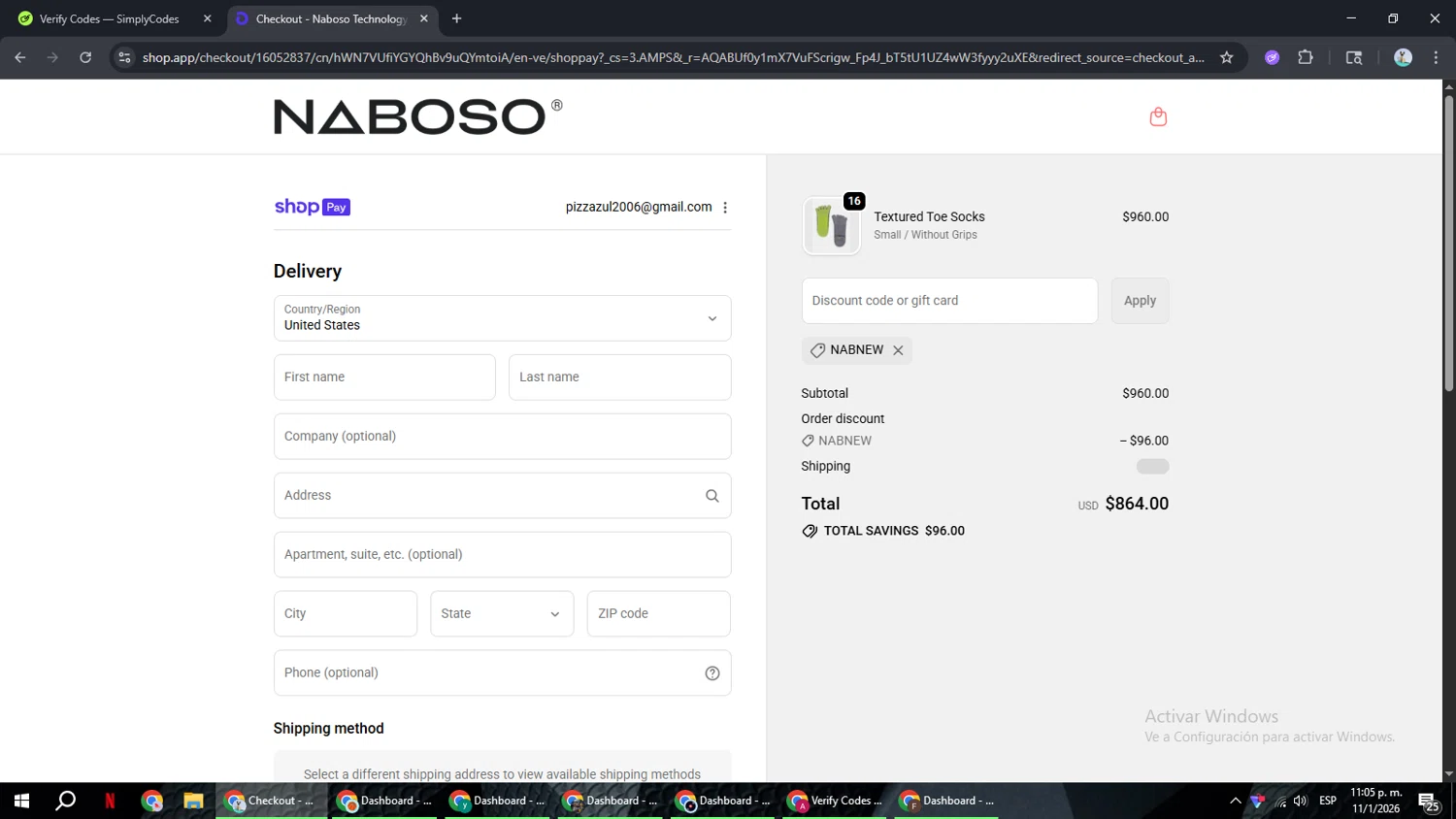
Task: Launch Netflix from the taskbar
Action: click(x=110, y=801)
